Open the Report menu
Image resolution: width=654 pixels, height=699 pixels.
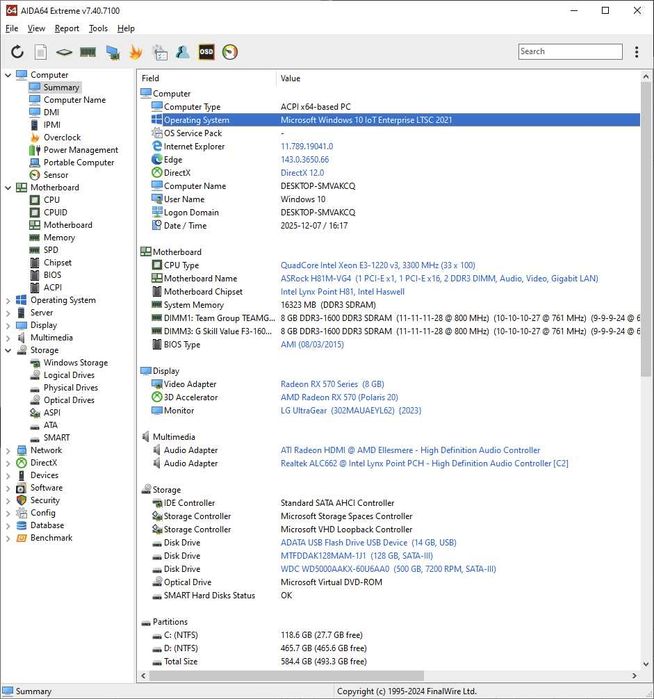pyautogui.click(x=67, y=28)
